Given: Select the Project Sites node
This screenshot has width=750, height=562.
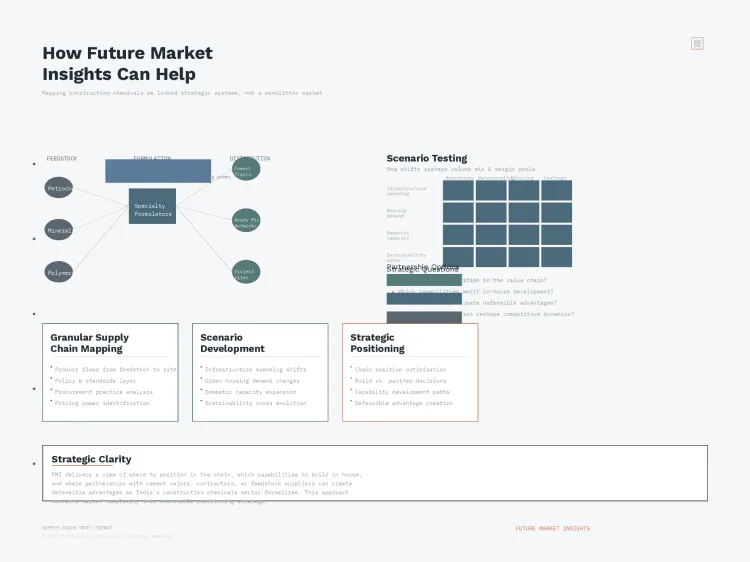Looking at the screenshot, I should (x=245, y=272).
